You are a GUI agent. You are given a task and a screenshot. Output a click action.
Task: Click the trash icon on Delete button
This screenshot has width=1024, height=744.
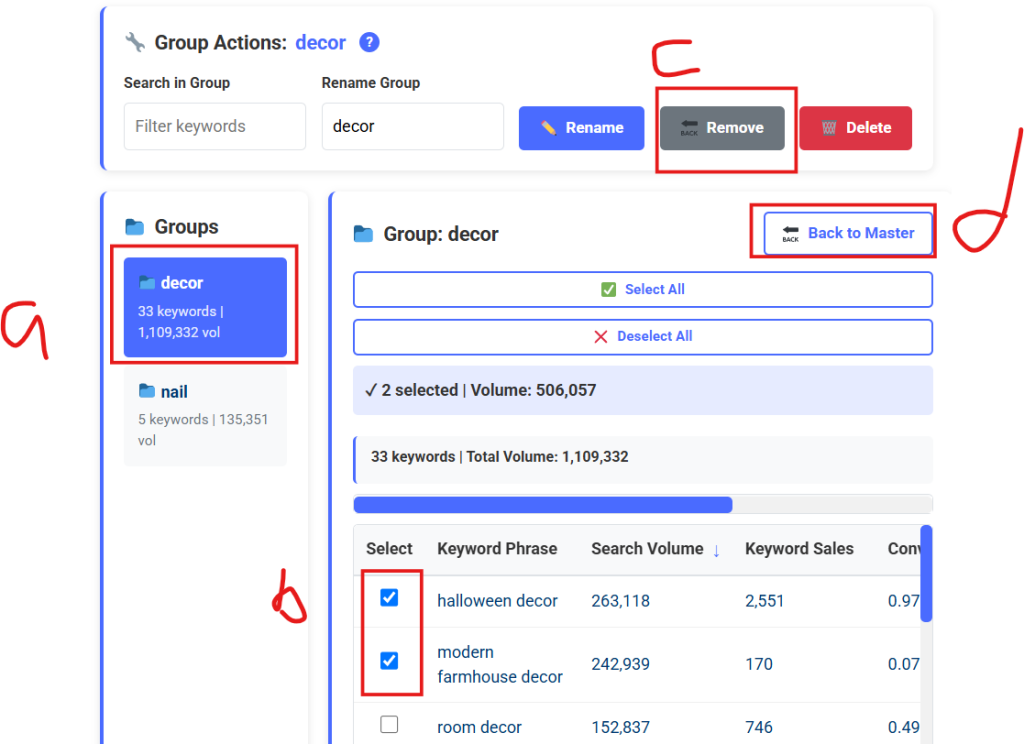pos(829,128)
